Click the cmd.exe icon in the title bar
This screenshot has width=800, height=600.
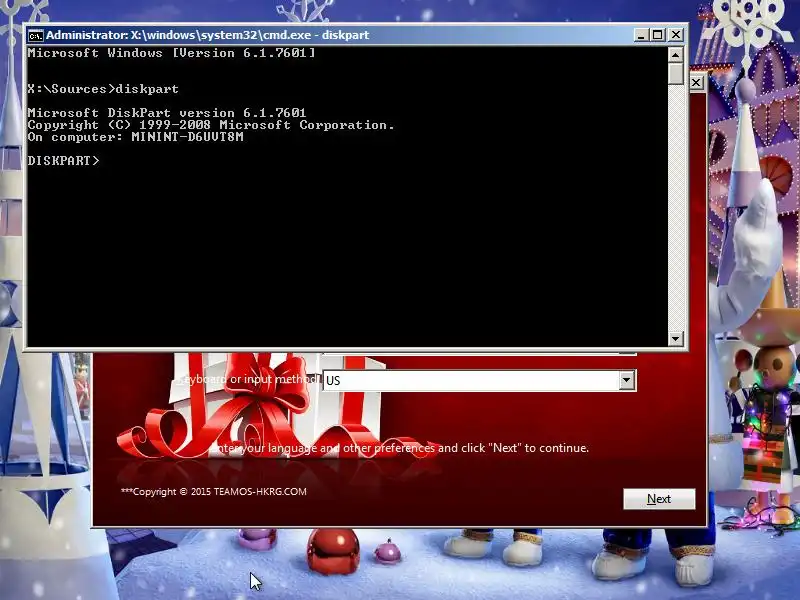(36, 35)
